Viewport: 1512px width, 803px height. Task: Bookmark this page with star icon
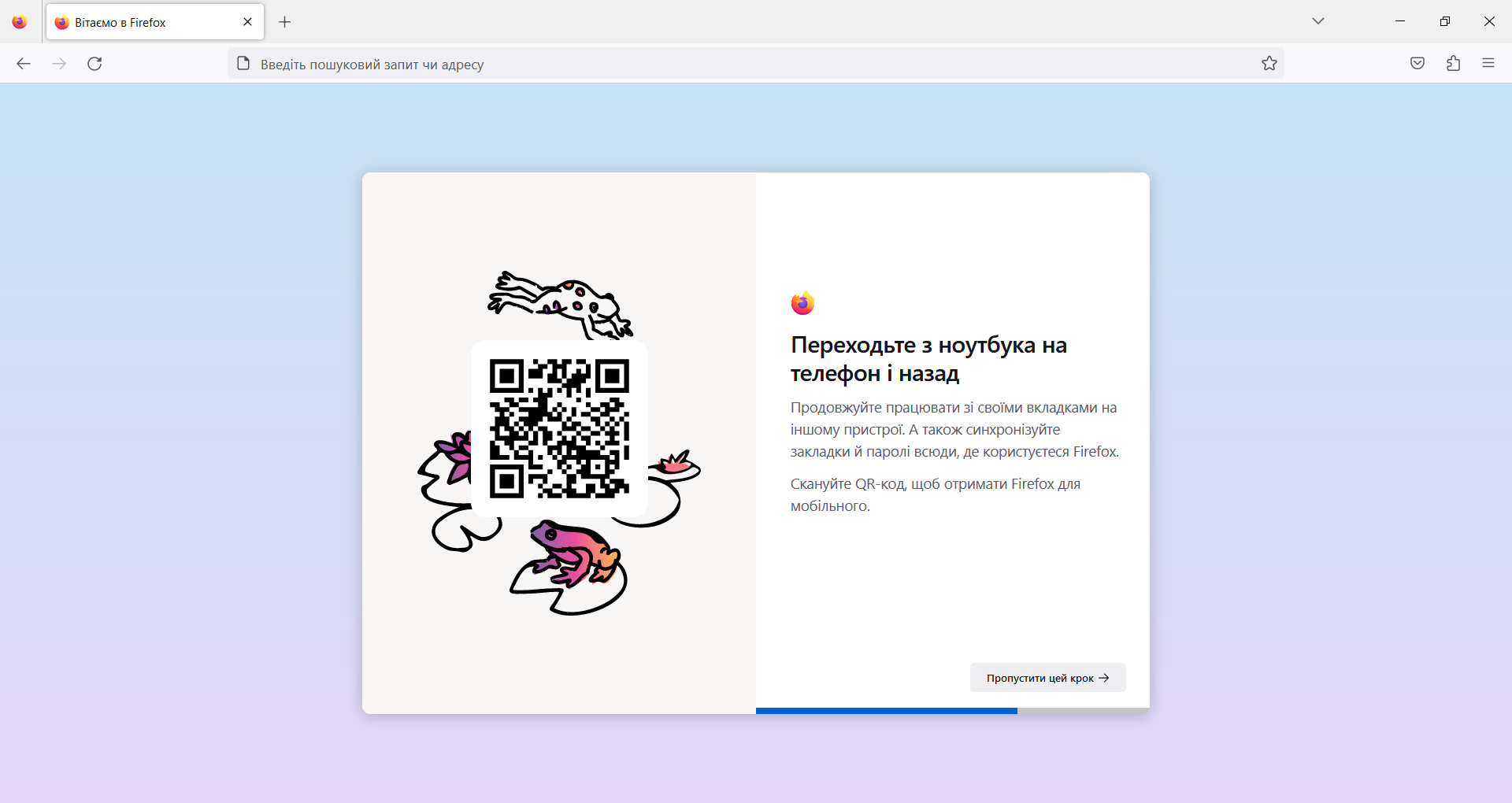pyautogui.click(x=1269, y=64)
